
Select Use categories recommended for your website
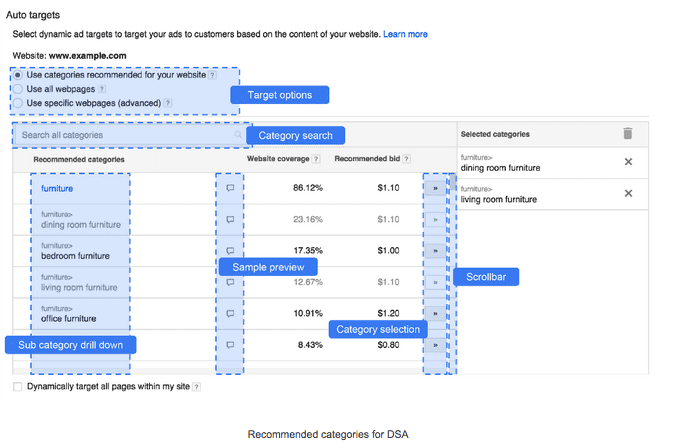click(18, 75)
